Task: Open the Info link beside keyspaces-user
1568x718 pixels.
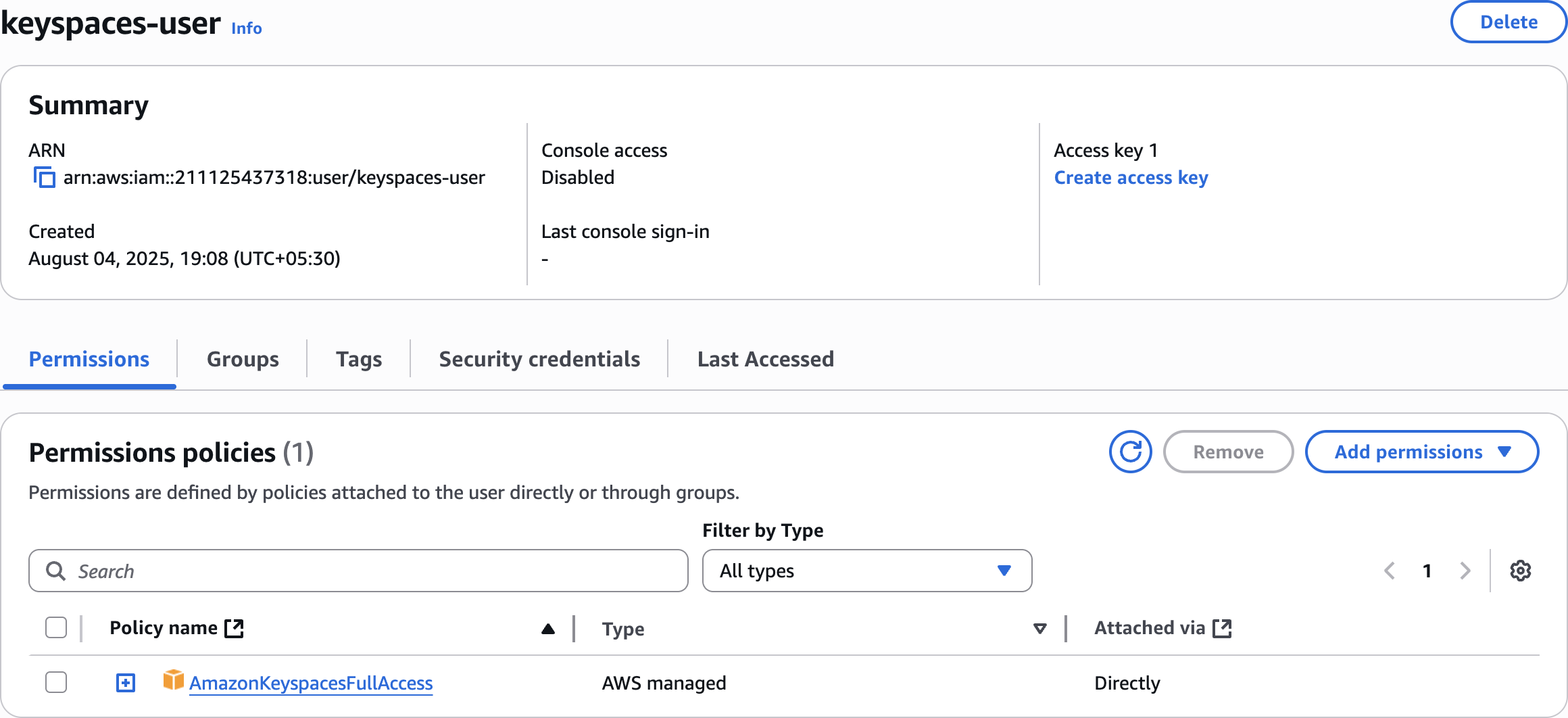Action: click(x=246, y=28)
